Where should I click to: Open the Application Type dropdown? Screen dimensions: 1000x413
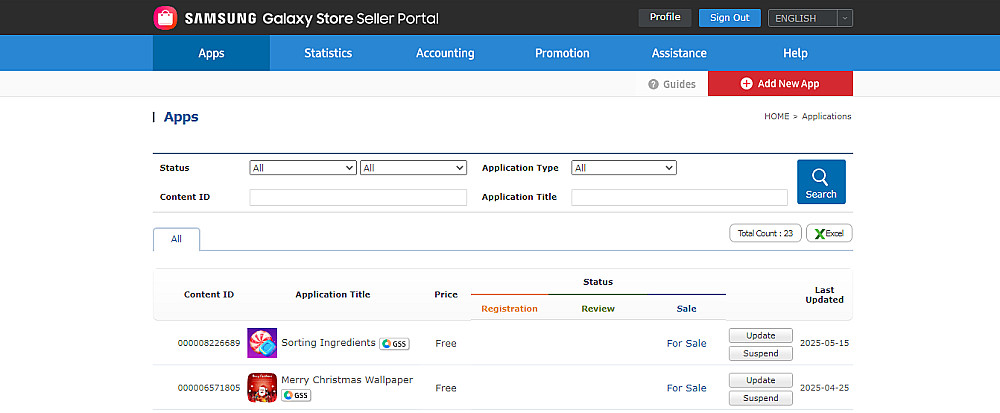pyautogui.click(x=624, y=168)
